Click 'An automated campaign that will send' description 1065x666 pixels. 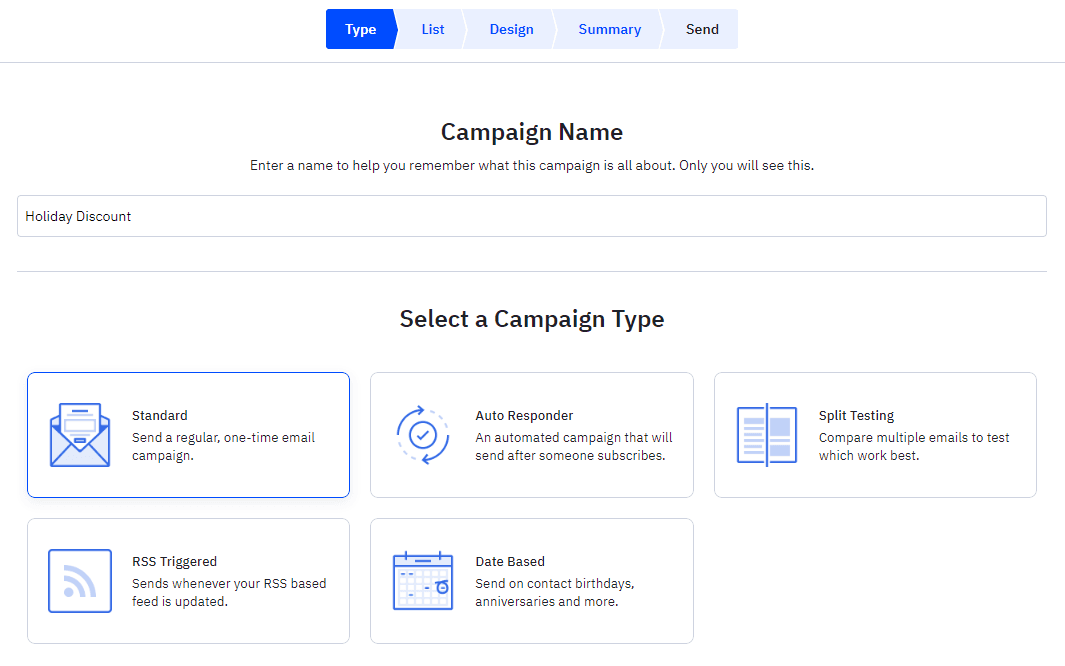point(574,447)
